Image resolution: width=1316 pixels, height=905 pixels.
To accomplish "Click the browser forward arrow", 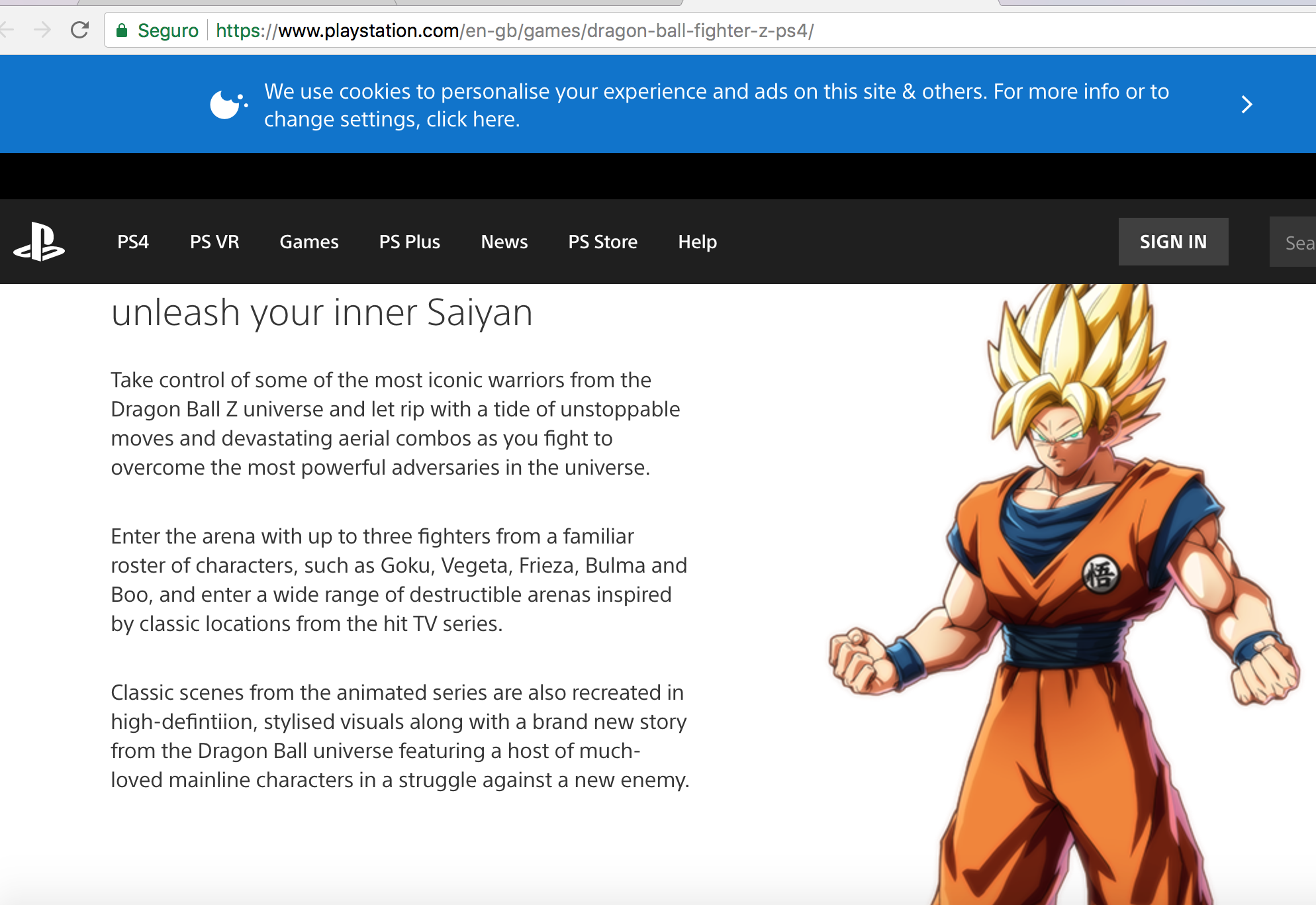I will pos(42,30).
